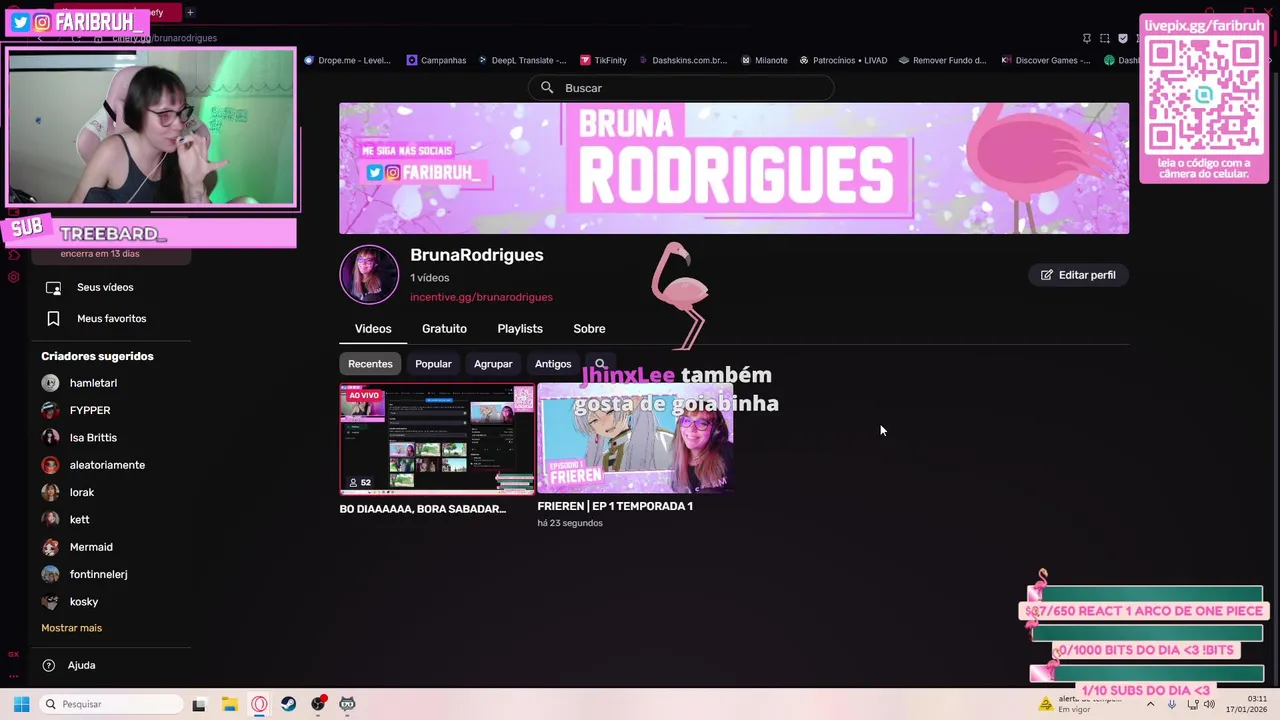
Task: Open Opera GX from taskbar
Action: (259, 704)
